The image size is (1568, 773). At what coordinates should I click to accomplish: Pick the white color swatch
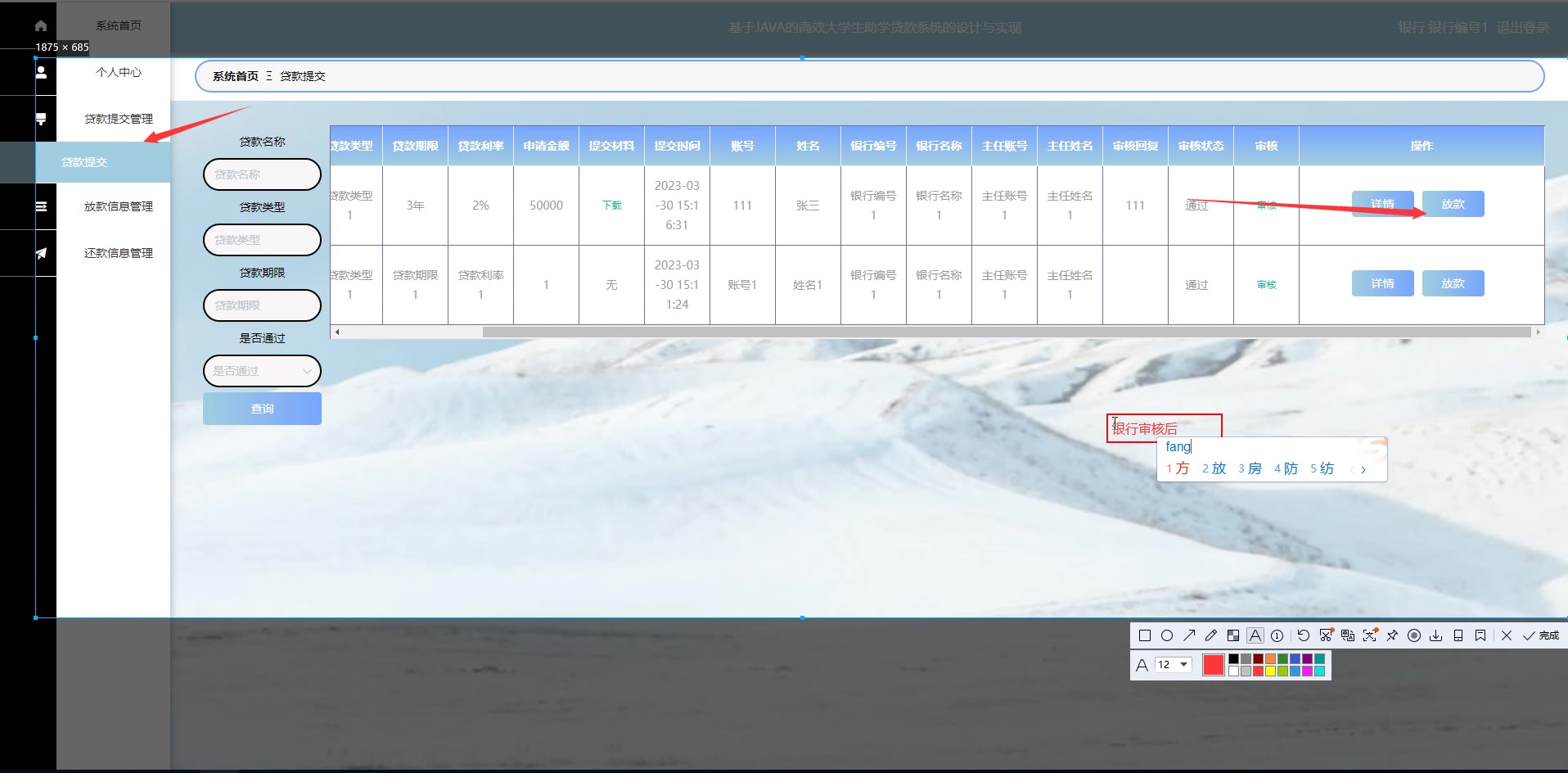coord(1233,671)
